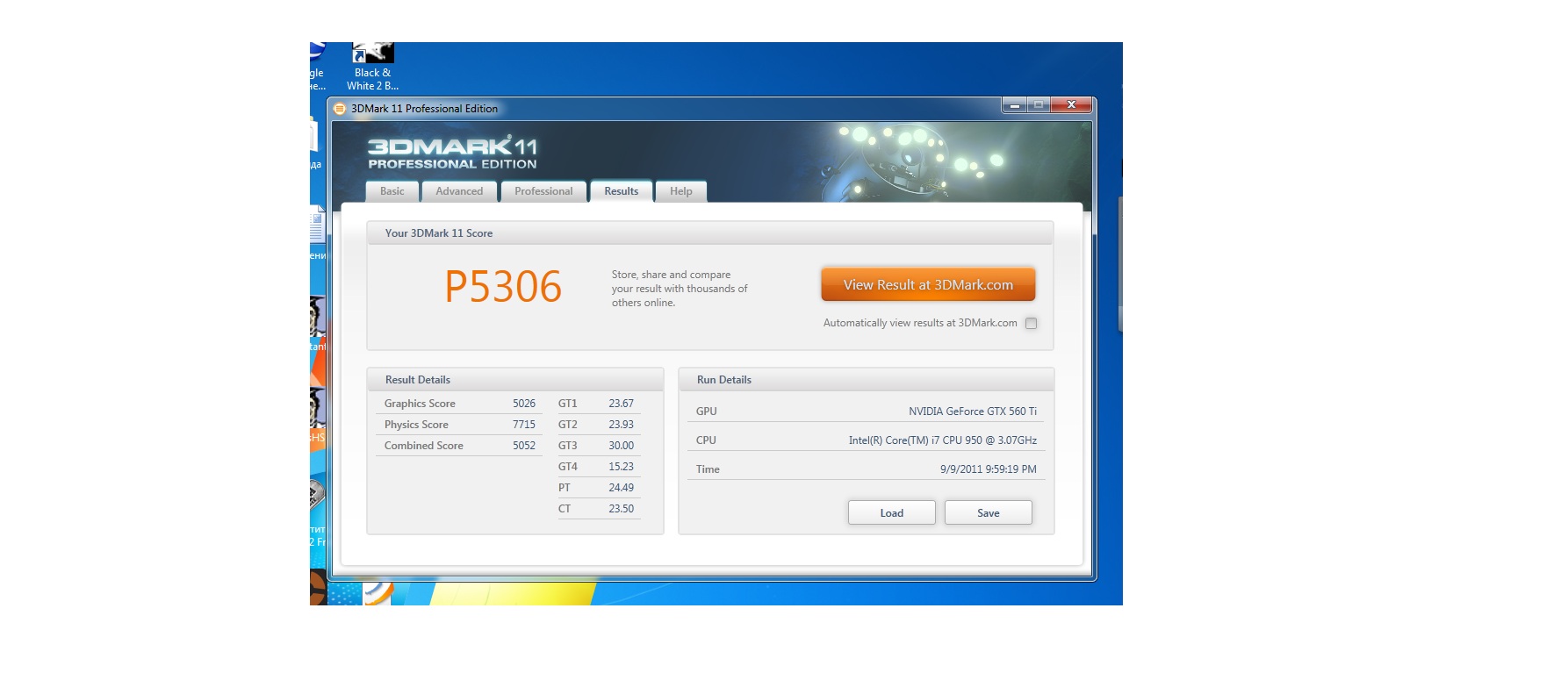Image resolution: width=1568 pixels, height=687 pixels.
Task: Click the 3DMark 11 Professional Edition logo
Action: click(452, 153)
